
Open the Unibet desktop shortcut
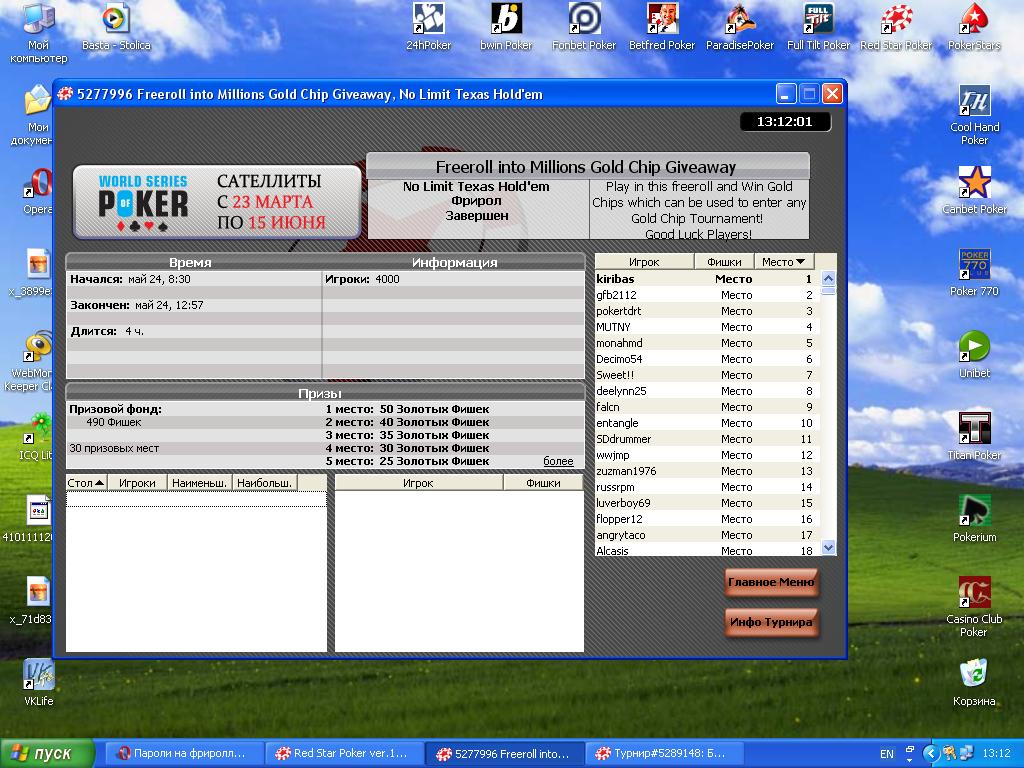(x=974, y=347)
